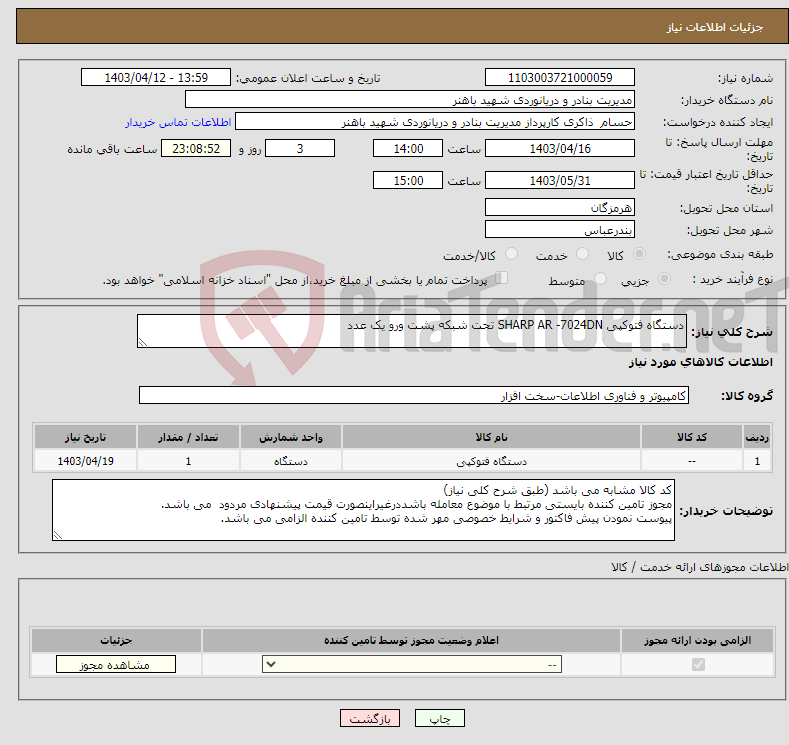Open the permit status dropdown
Viewport: 789px width, 745px height.
(x=412, y=665)
